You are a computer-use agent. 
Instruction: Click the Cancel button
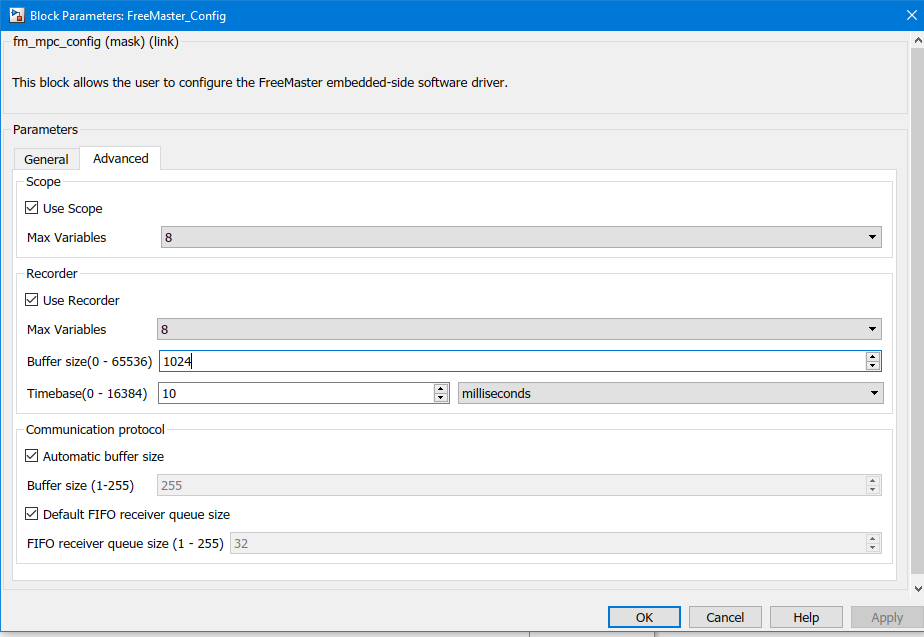click(725, 617)
